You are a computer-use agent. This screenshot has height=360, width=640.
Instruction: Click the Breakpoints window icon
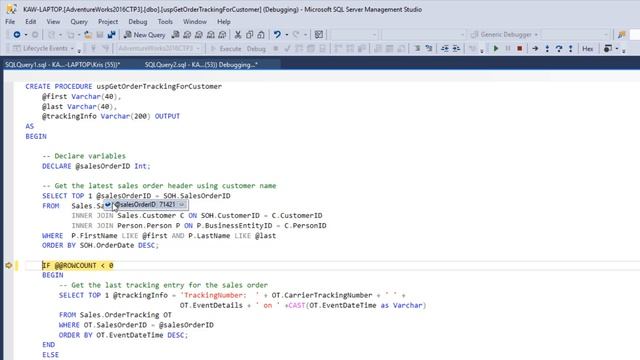[607, 49]
